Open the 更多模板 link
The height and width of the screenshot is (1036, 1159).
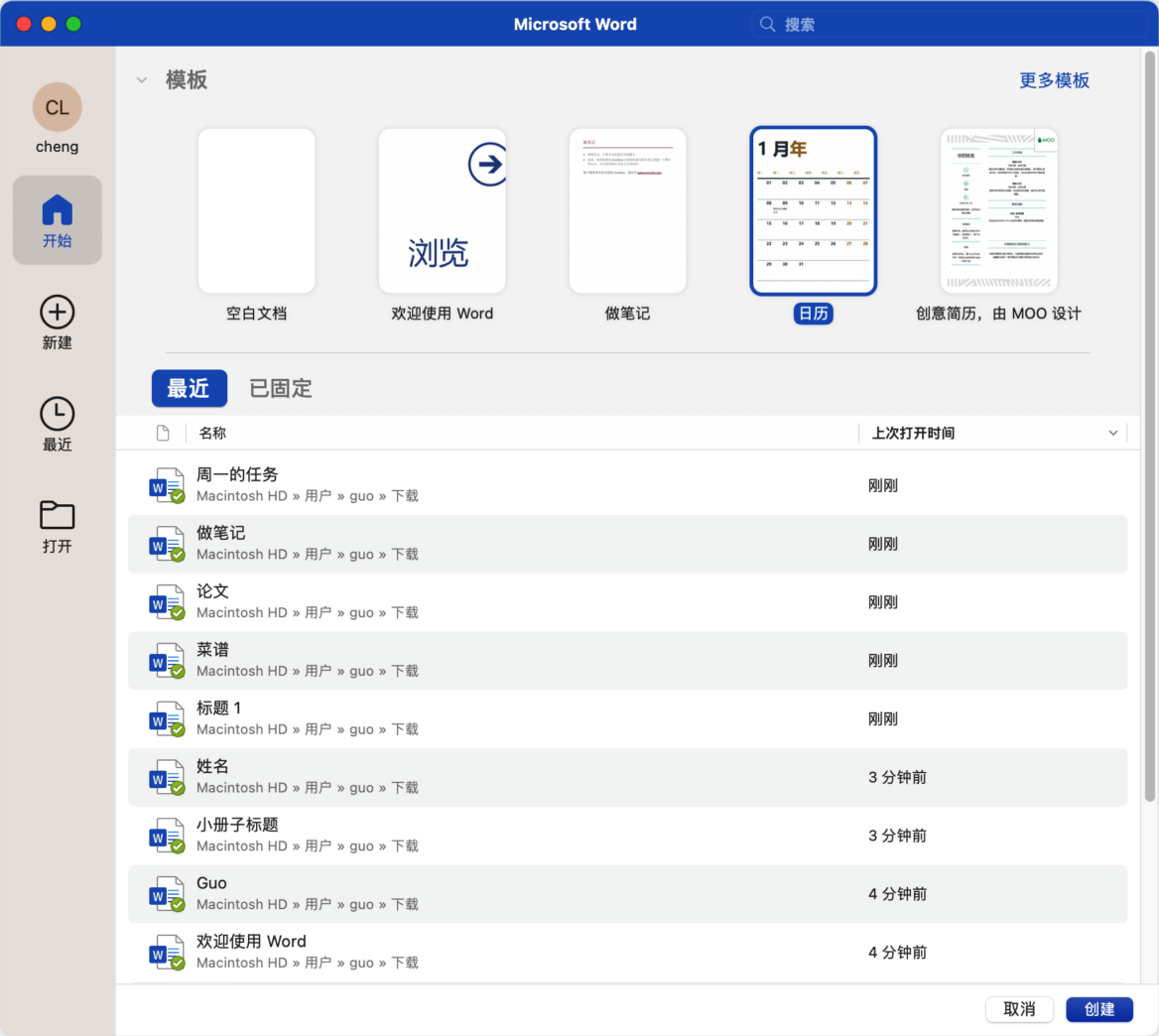pyautogui.click(x=1054, y=80)
